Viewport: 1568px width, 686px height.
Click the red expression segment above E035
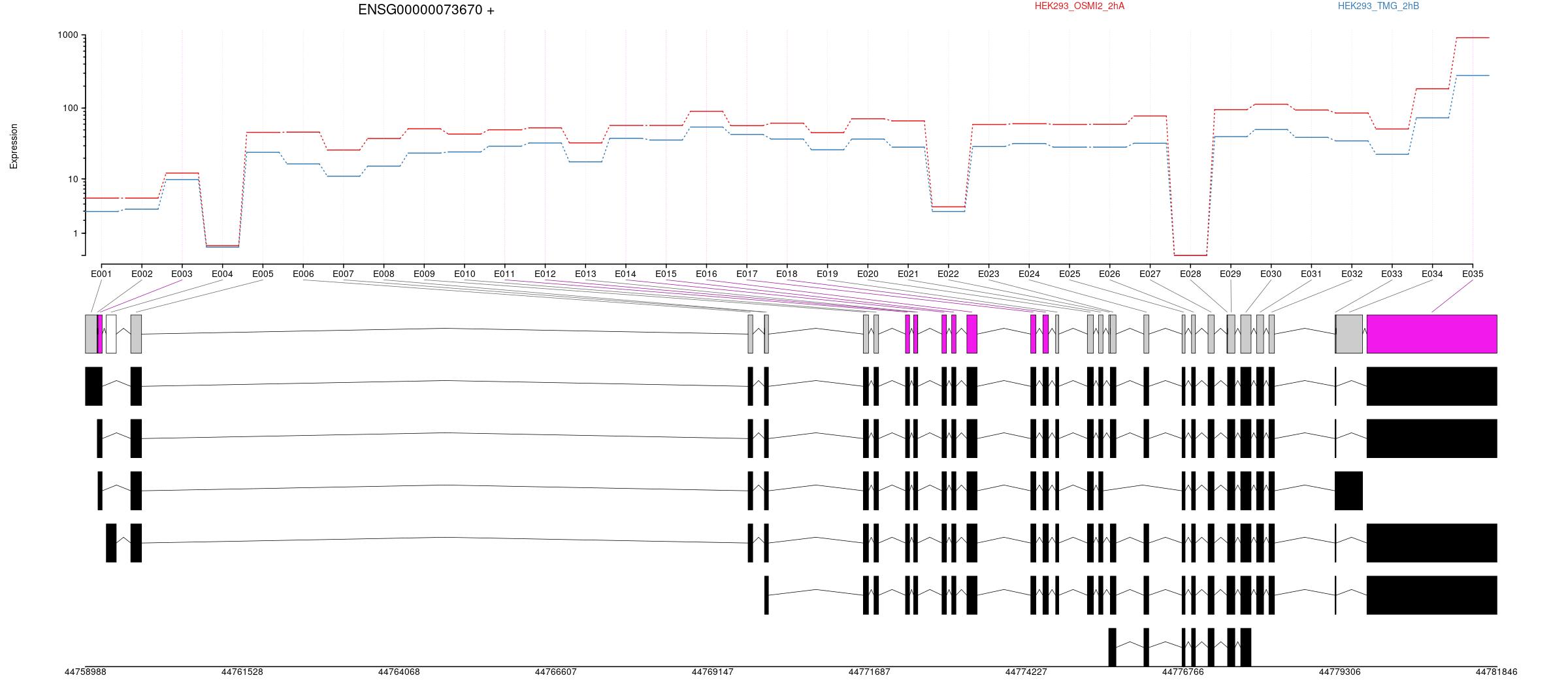click(x=1473, y=38)
